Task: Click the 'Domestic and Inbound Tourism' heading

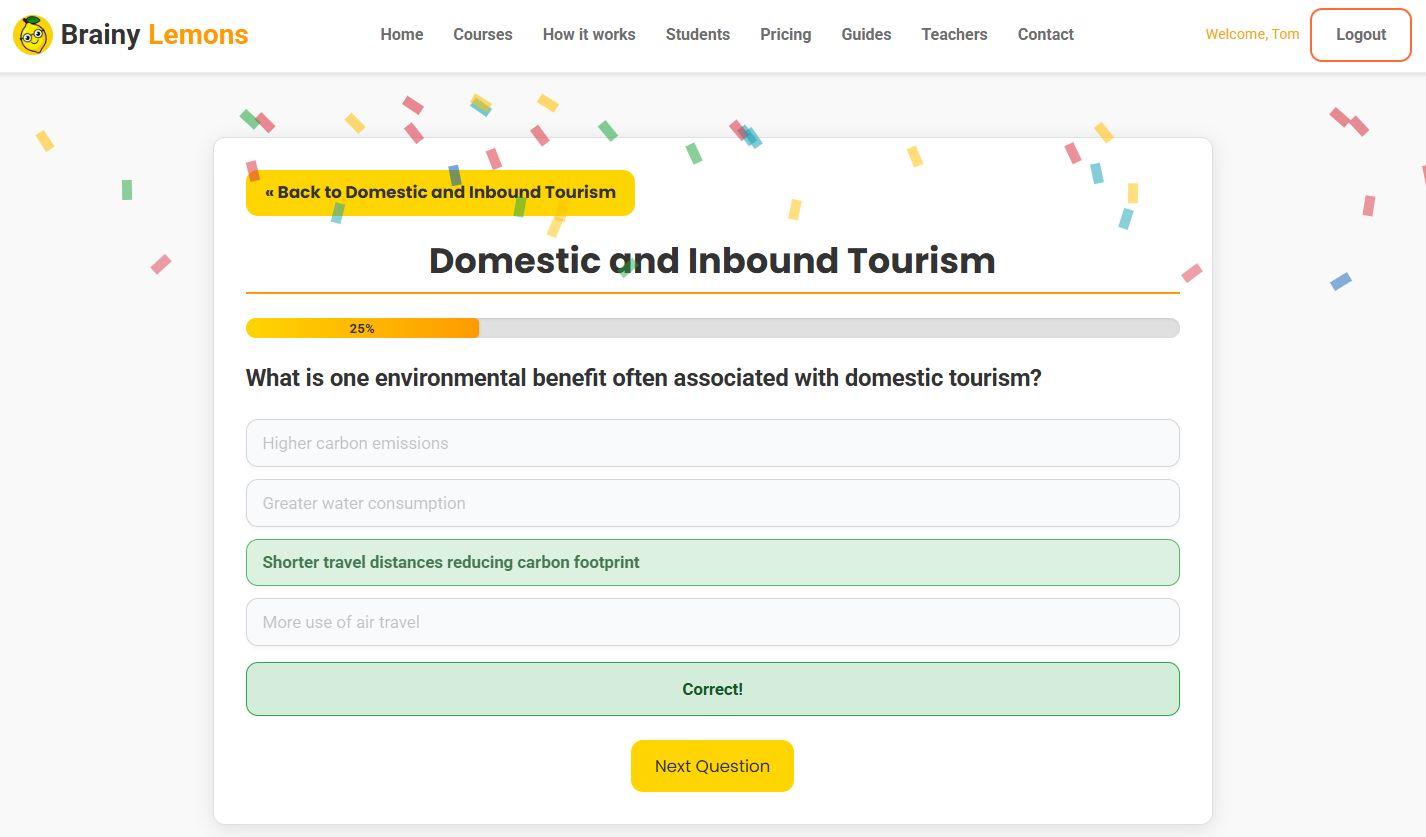Action: tap(712, 261)
